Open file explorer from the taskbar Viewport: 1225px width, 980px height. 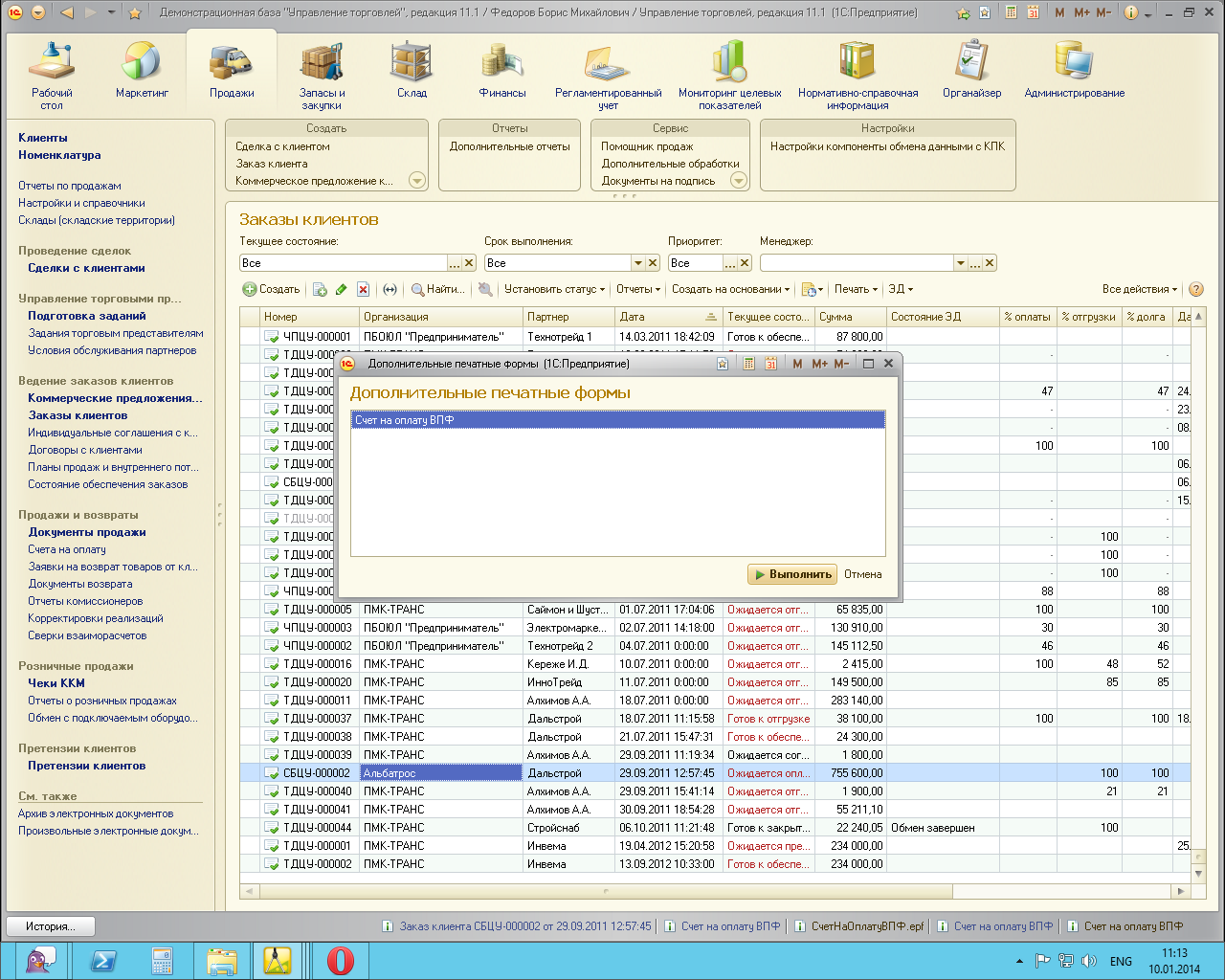[x=222, y=961]
